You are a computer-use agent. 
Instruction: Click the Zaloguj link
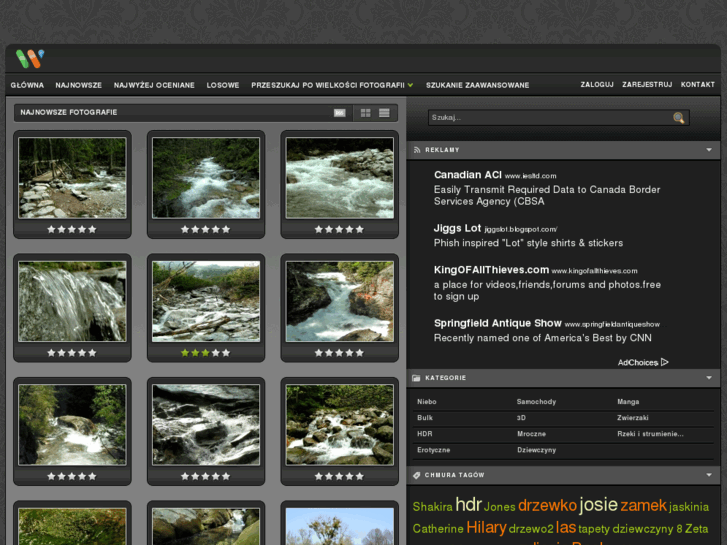tap(597, 85)
